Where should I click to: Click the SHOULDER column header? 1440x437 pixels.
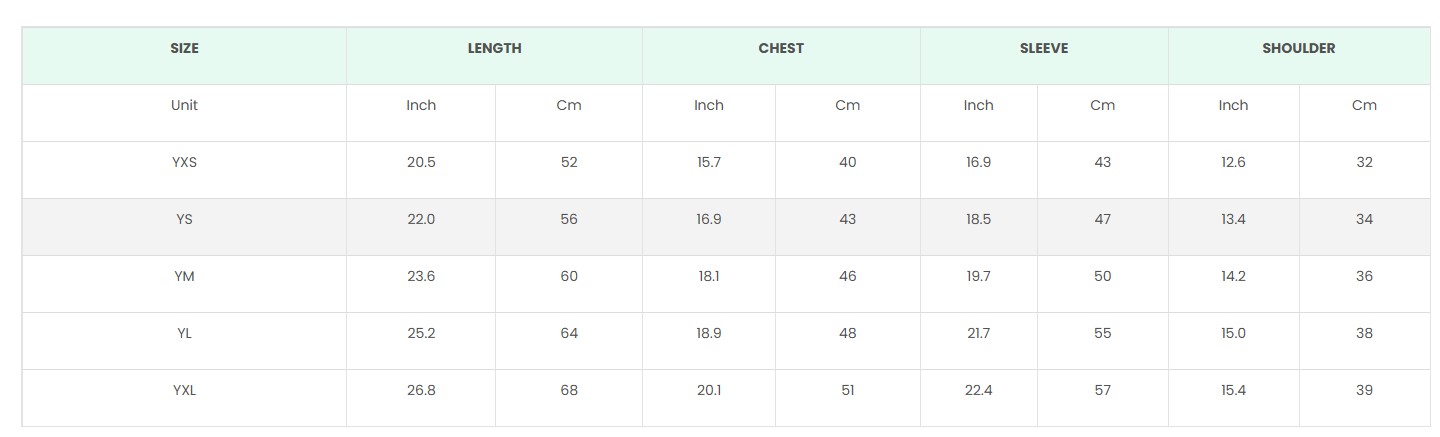(1298, 48)
